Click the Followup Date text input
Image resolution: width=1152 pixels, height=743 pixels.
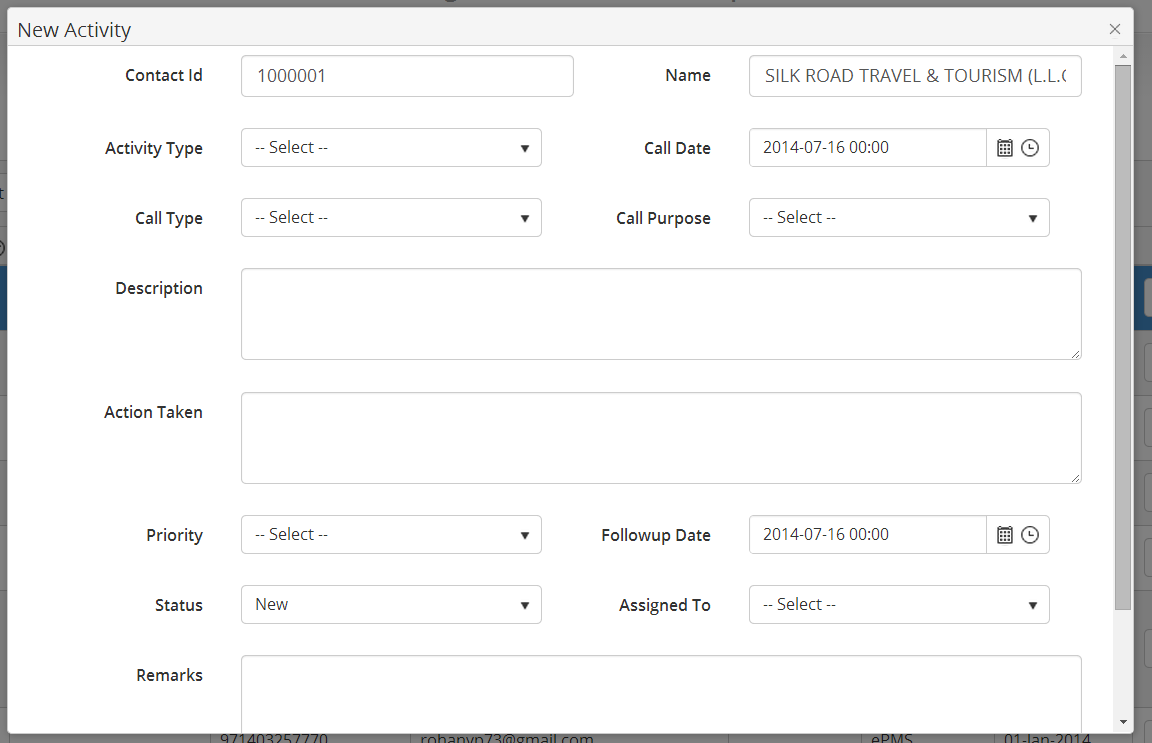pyautogui.click(x=868, y=535)
